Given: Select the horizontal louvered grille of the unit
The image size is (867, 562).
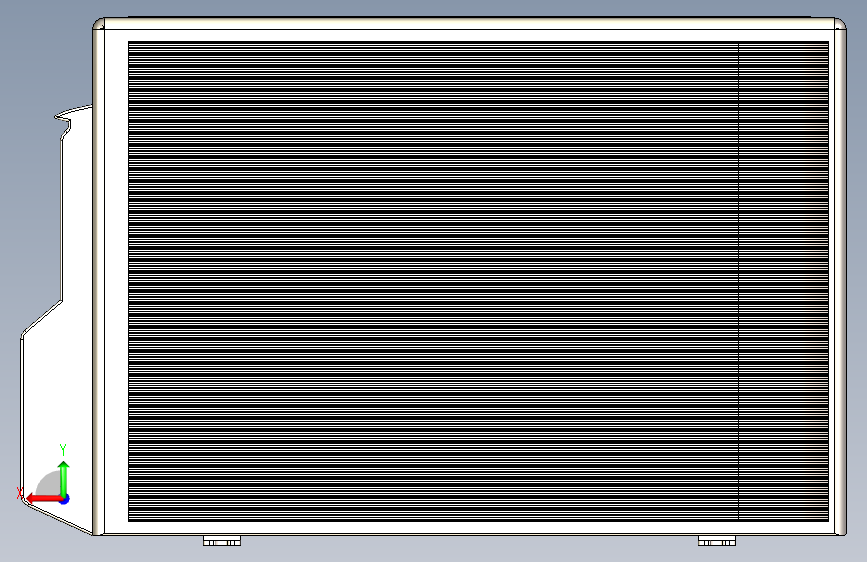Looking at the screenshot, I should click(478, 281).
